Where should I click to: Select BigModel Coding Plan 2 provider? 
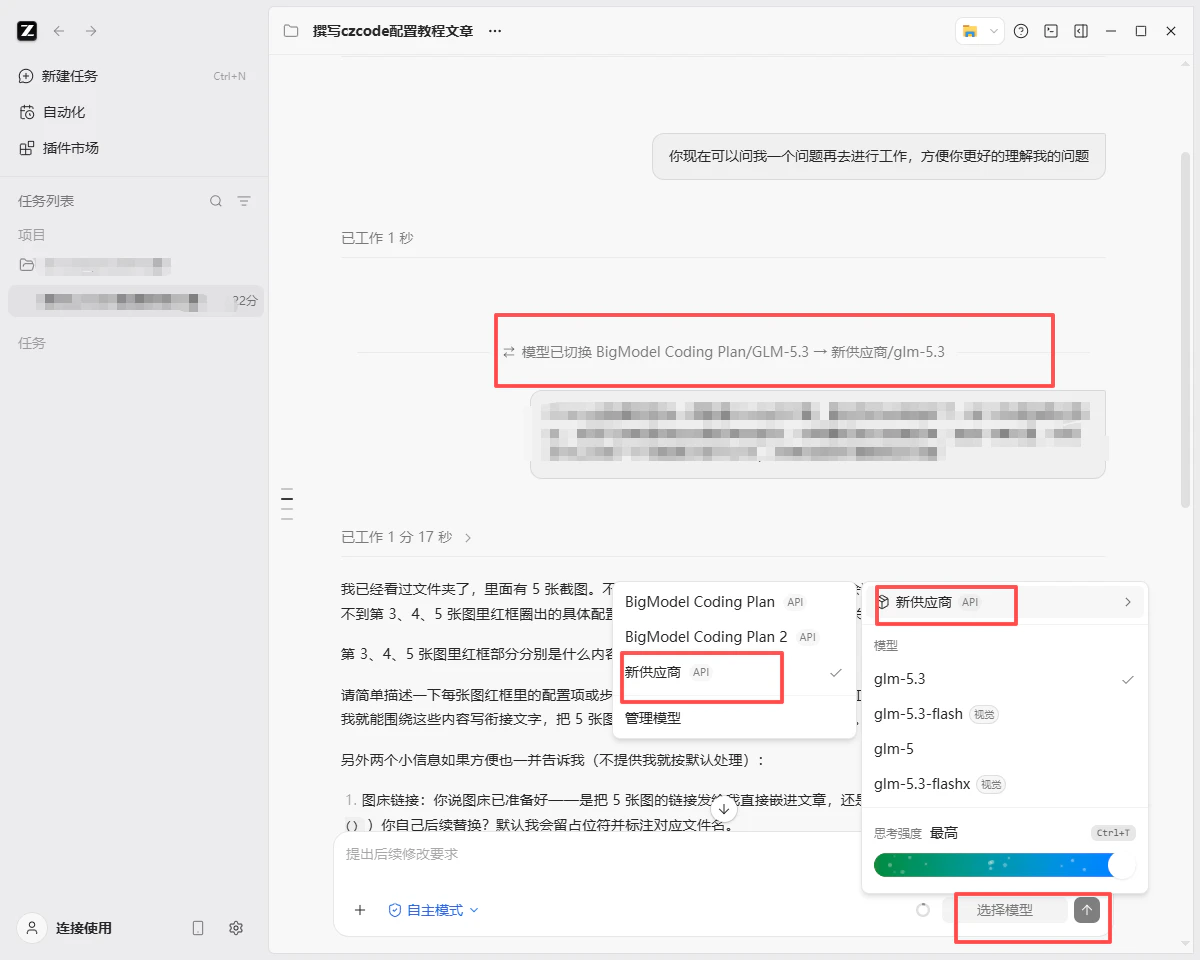(x=734, y=637)
